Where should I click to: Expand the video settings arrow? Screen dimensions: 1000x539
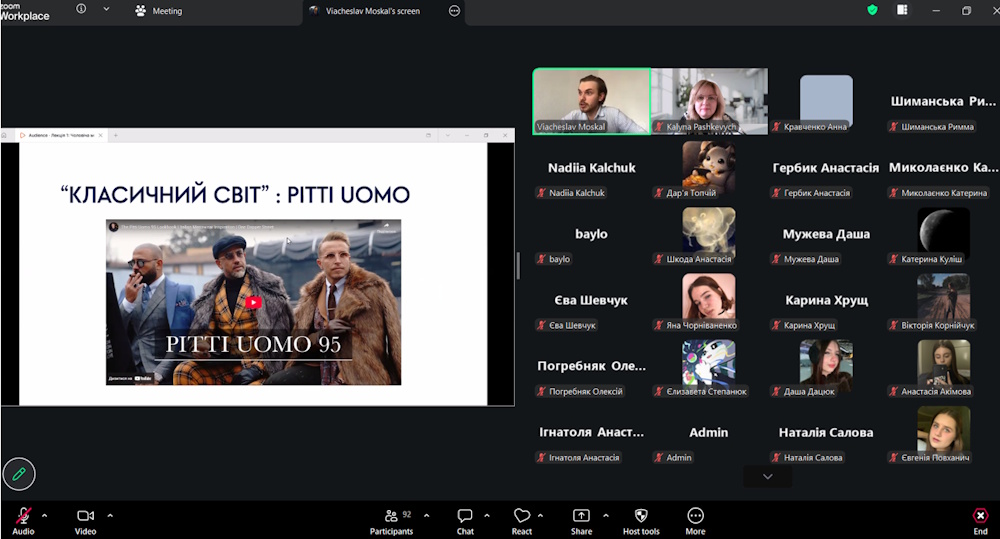click(110, 515)
